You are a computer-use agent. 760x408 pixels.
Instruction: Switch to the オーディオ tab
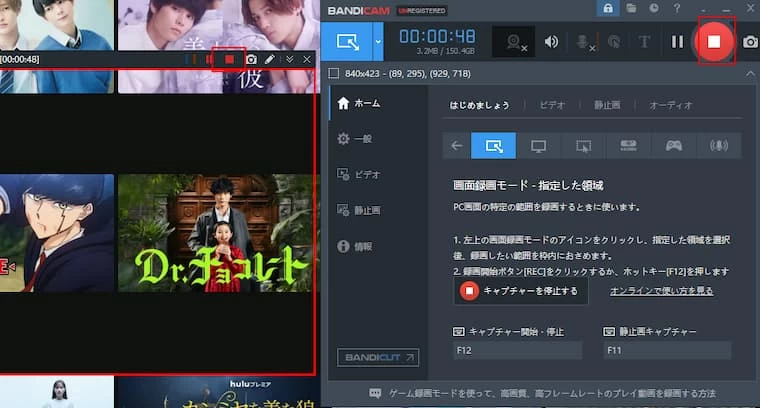[671, 105]
